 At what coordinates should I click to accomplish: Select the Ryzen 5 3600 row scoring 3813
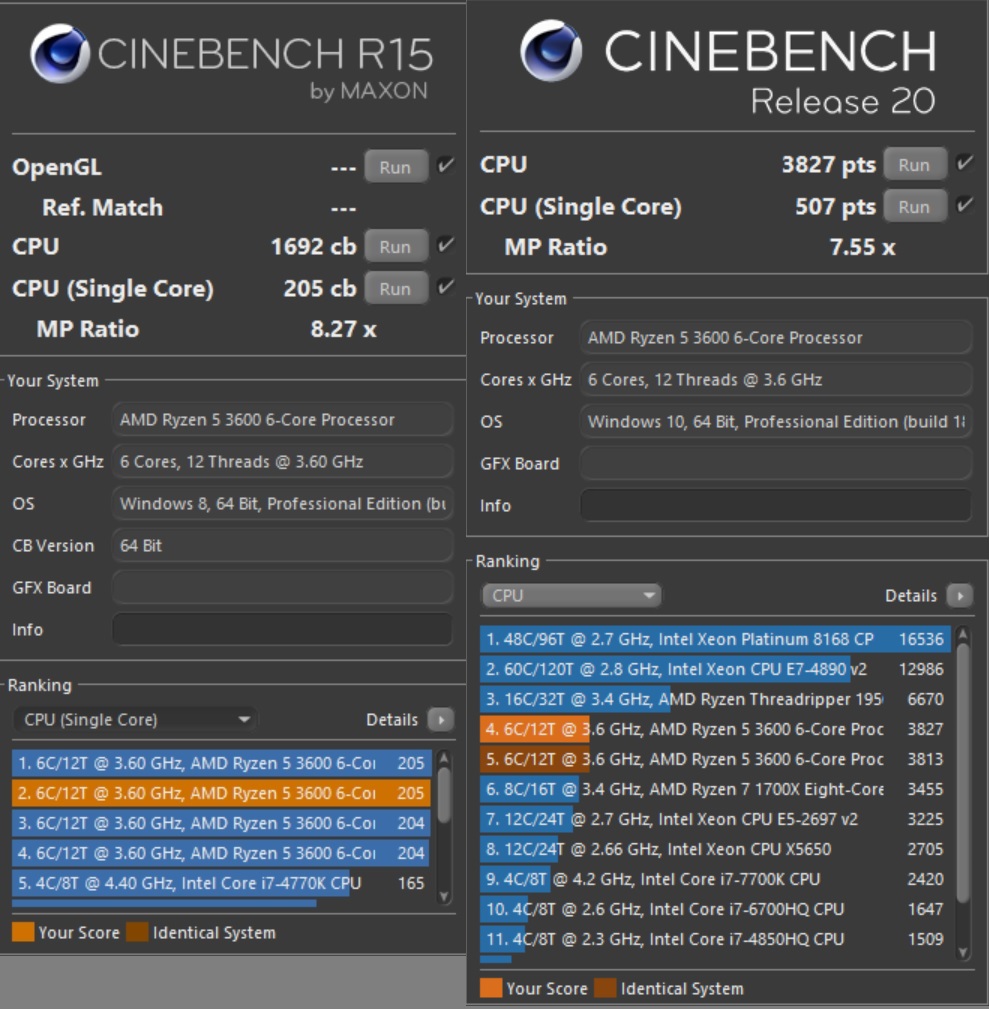[716, 759]
